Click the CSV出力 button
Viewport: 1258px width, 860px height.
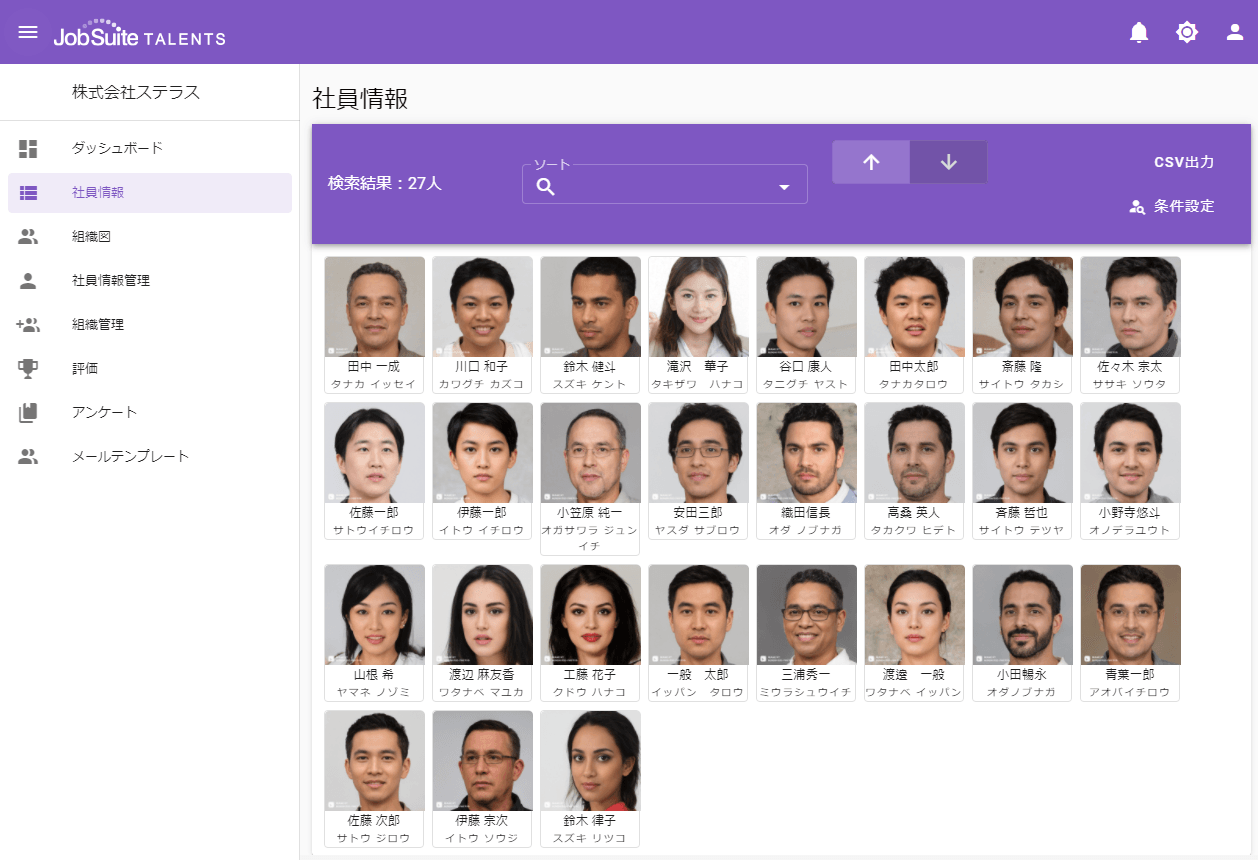pyautogui.click(x=1183, y=162)
